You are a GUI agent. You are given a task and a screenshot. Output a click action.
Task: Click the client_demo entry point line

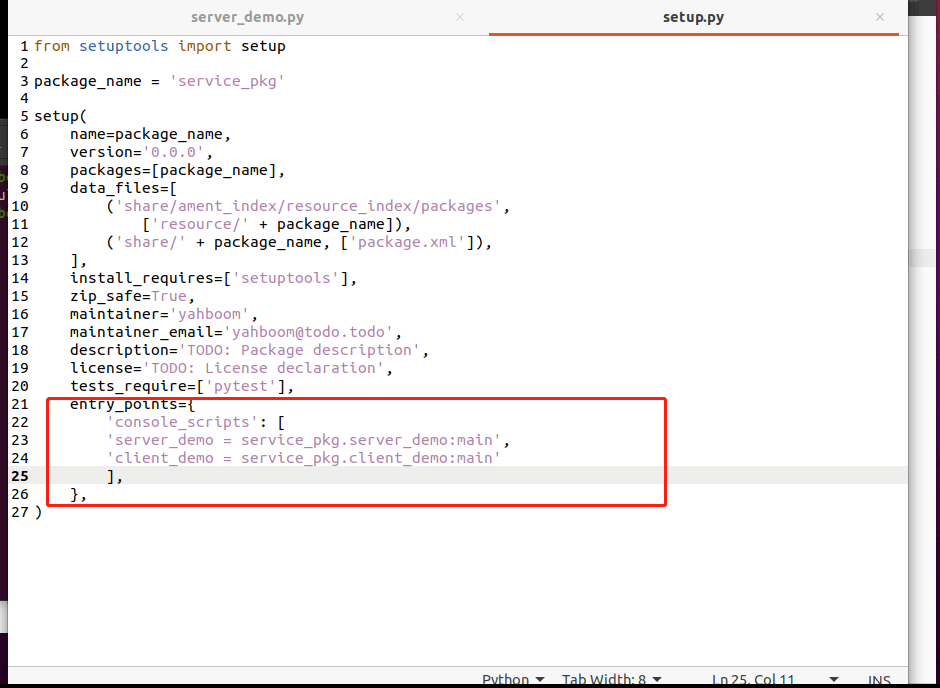[304, 458]
